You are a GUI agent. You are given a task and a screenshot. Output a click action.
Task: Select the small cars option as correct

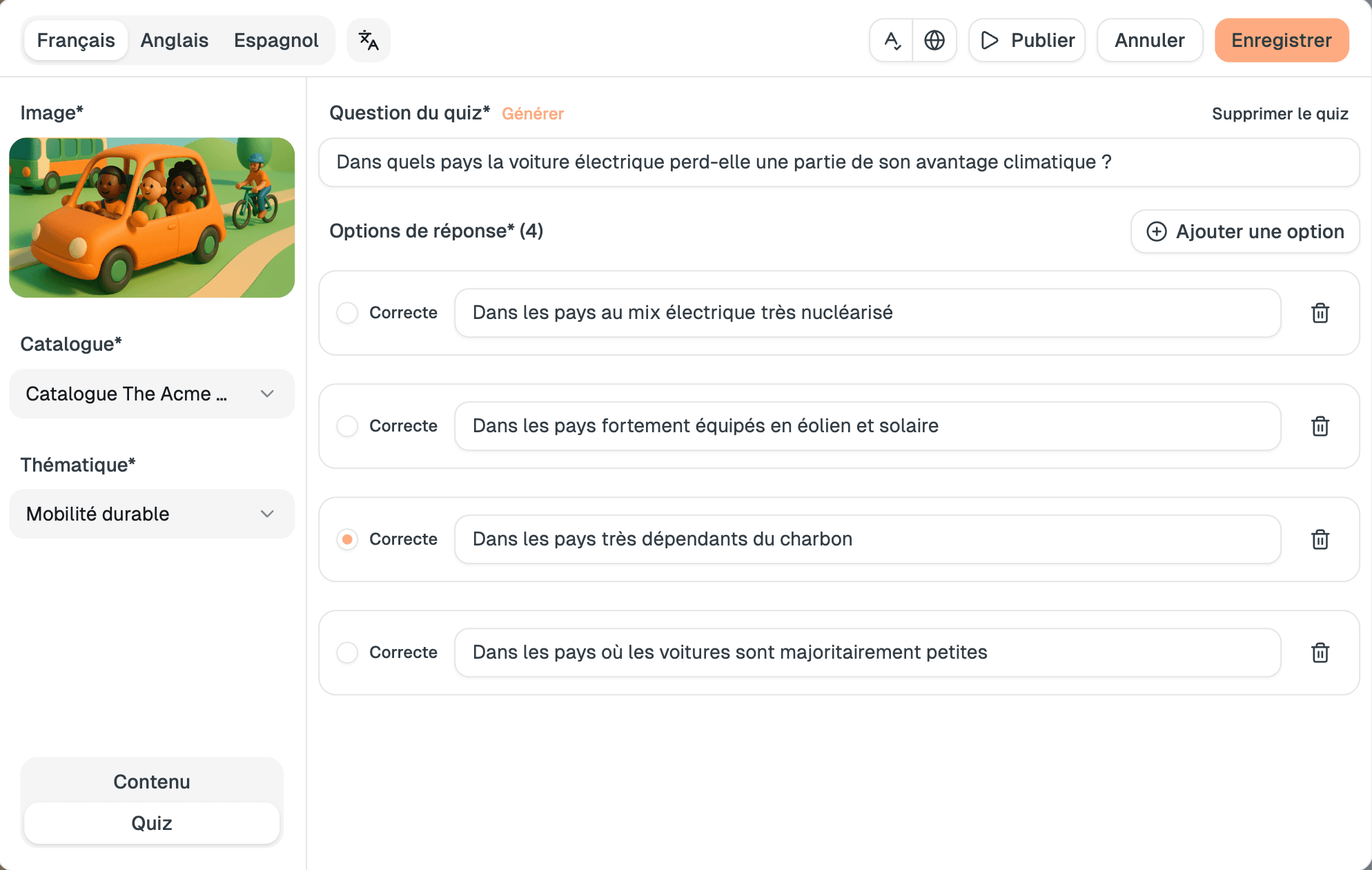tap(347, 652)
